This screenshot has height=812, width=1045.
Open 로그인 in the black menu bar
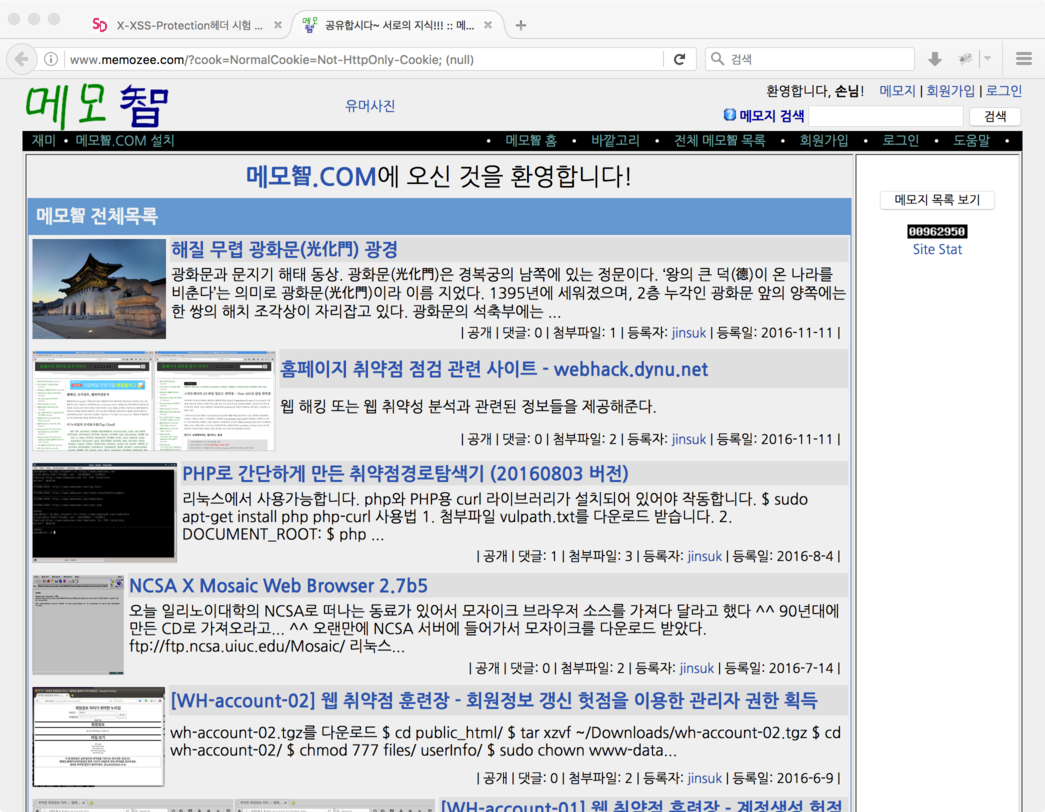point(900,141)
